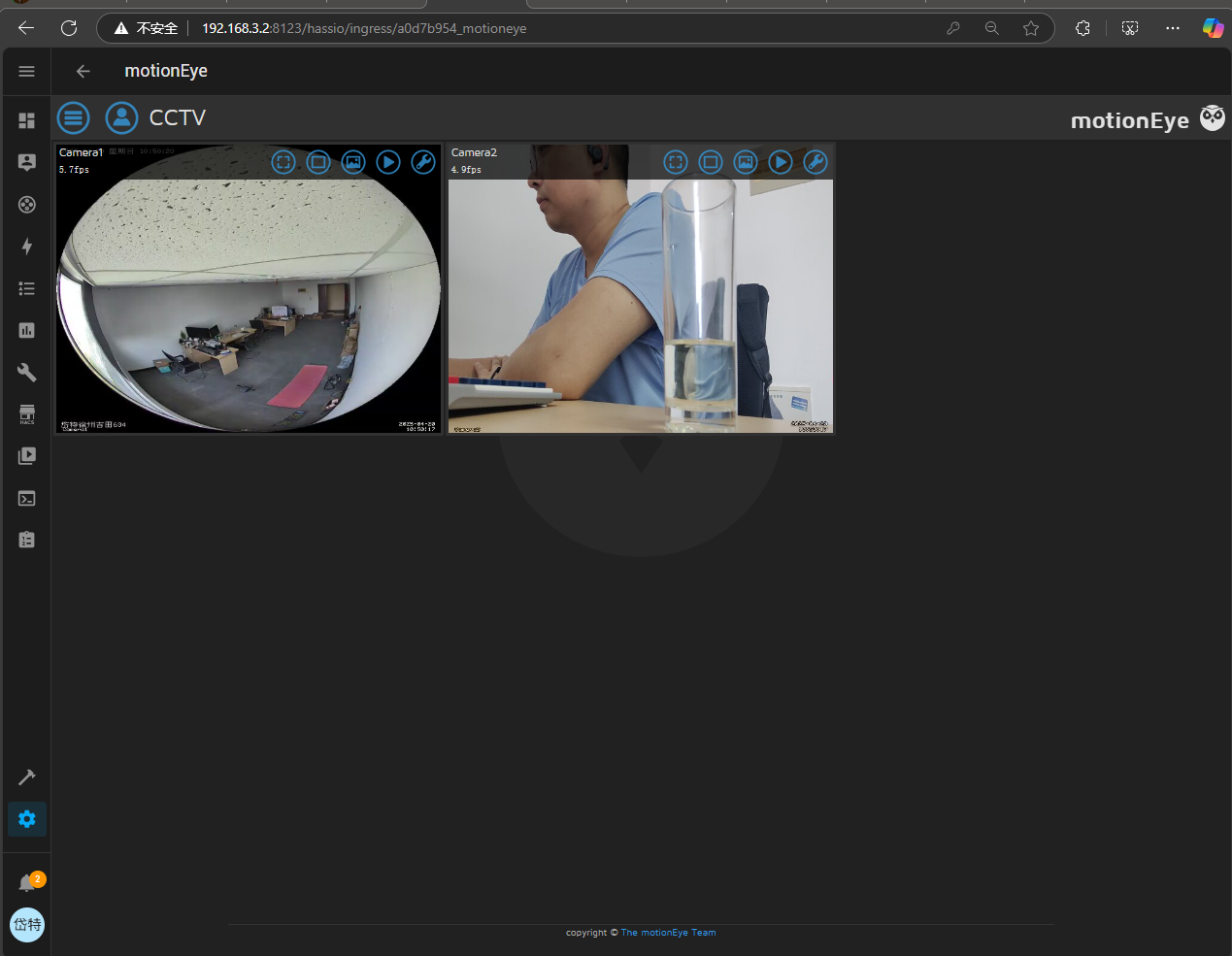
Task: Open developer tools hammer icon
Action: 27,777
